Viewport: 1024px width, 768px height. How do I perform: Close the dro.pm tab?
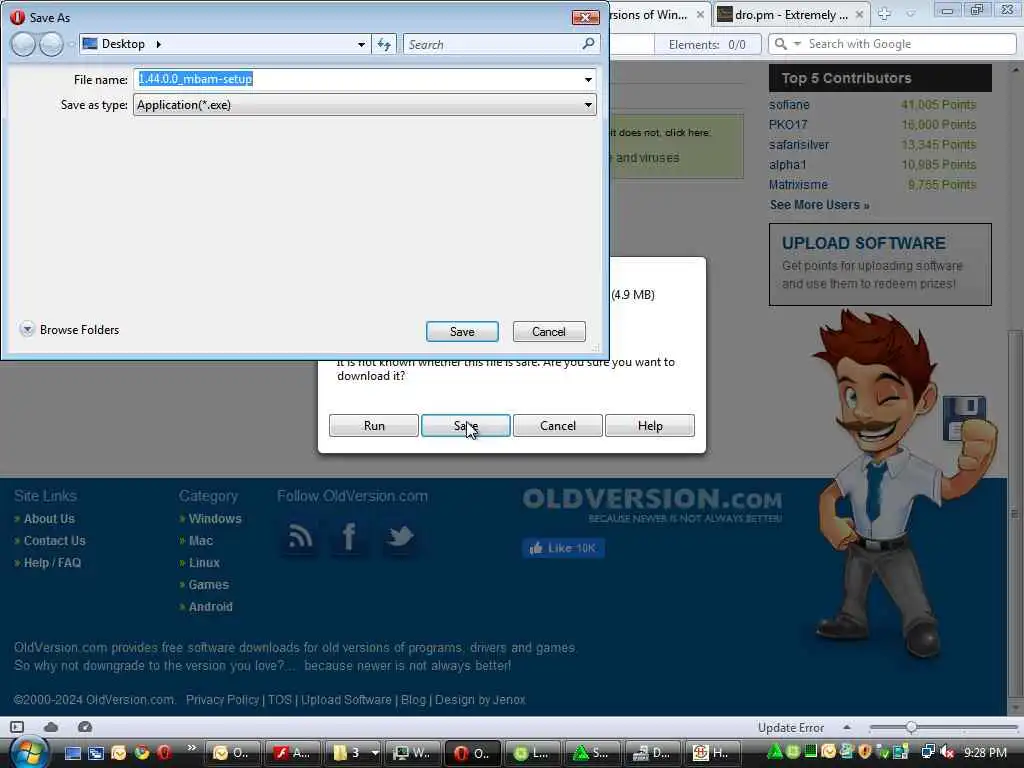coord(859,14)
